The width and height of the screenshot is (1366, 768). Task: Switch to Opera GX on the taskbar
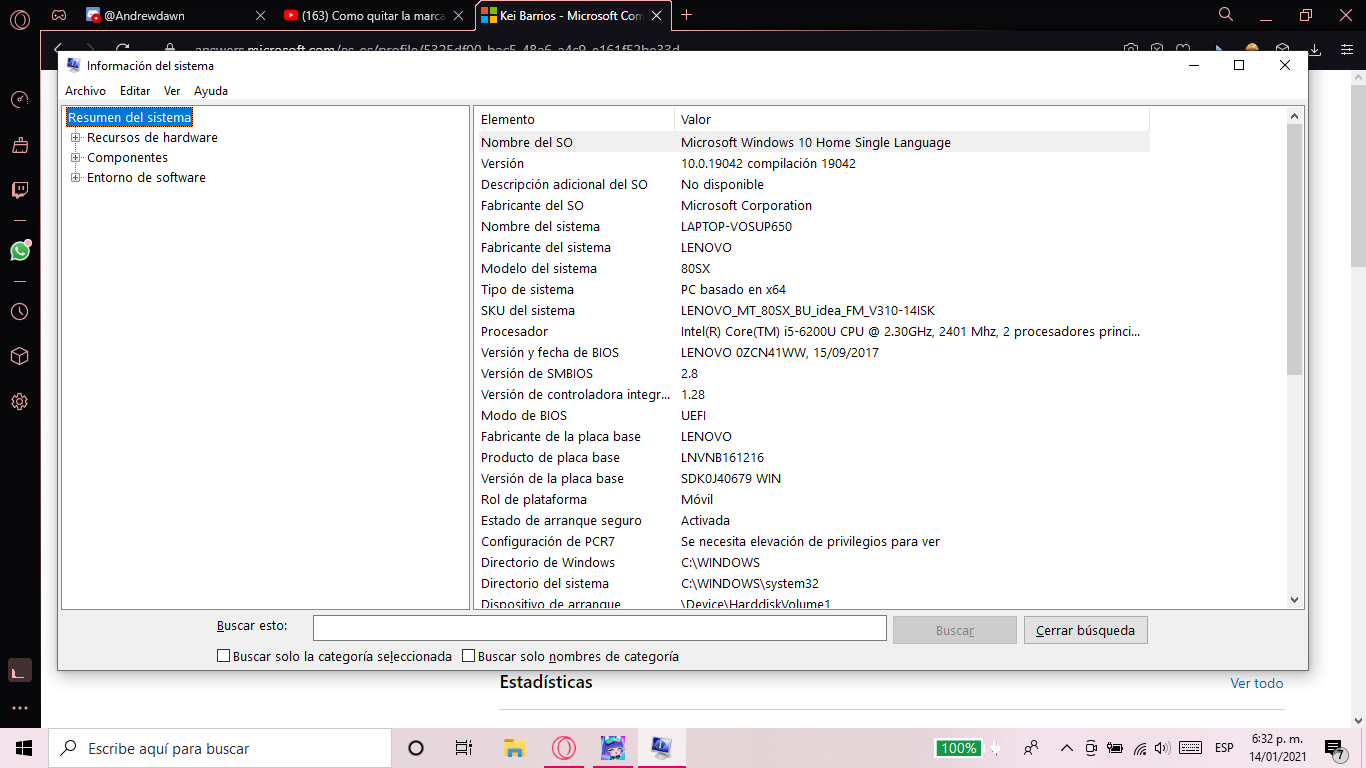(564, 748)
